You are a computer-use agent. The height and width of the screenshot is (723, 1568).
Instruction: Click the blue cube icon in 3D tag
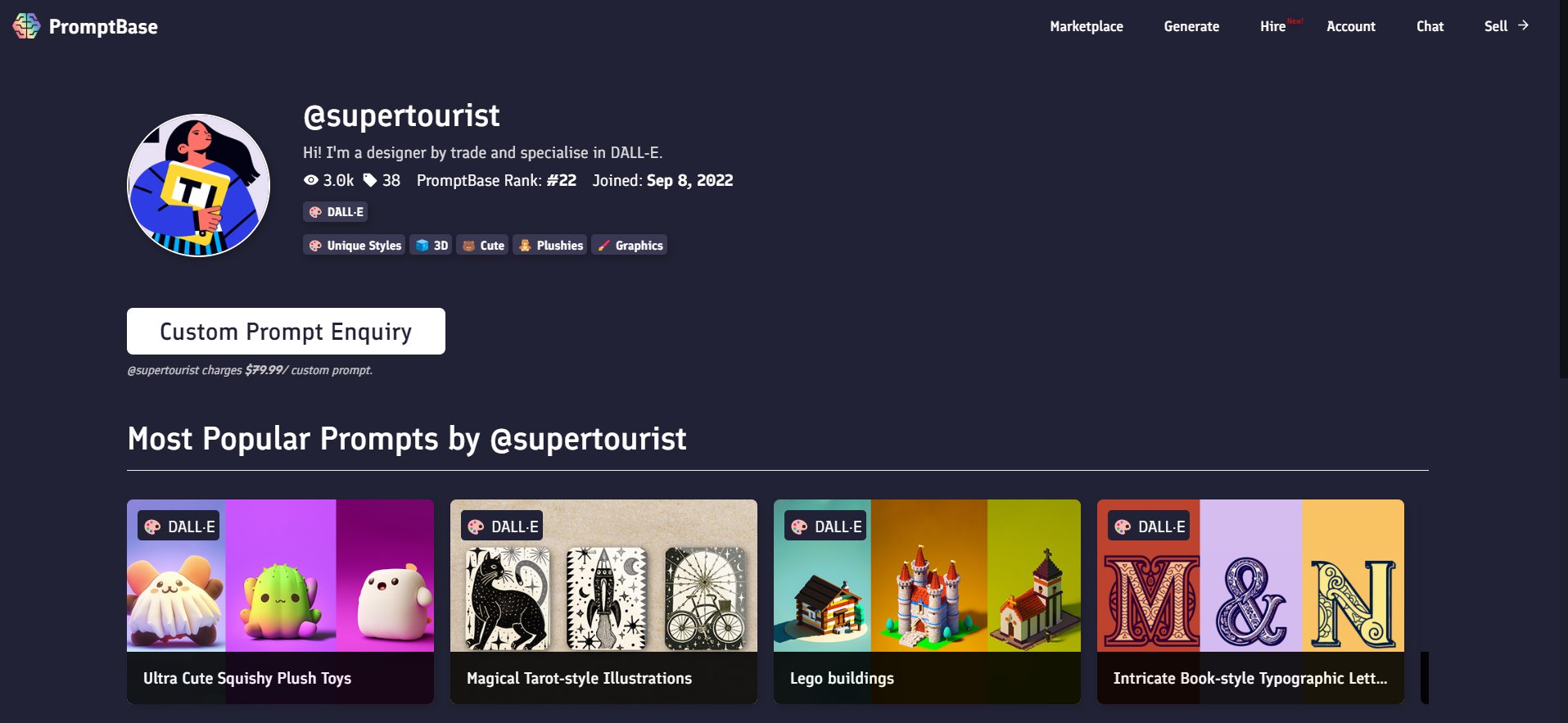(x=422, y=246)
